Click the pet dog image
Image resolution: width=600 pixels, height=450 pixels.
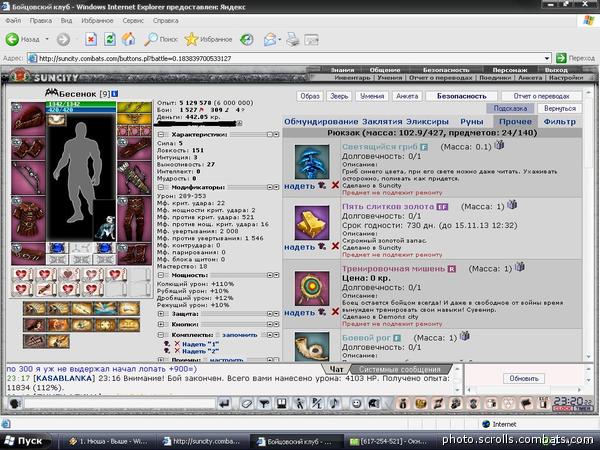[104, 227]
